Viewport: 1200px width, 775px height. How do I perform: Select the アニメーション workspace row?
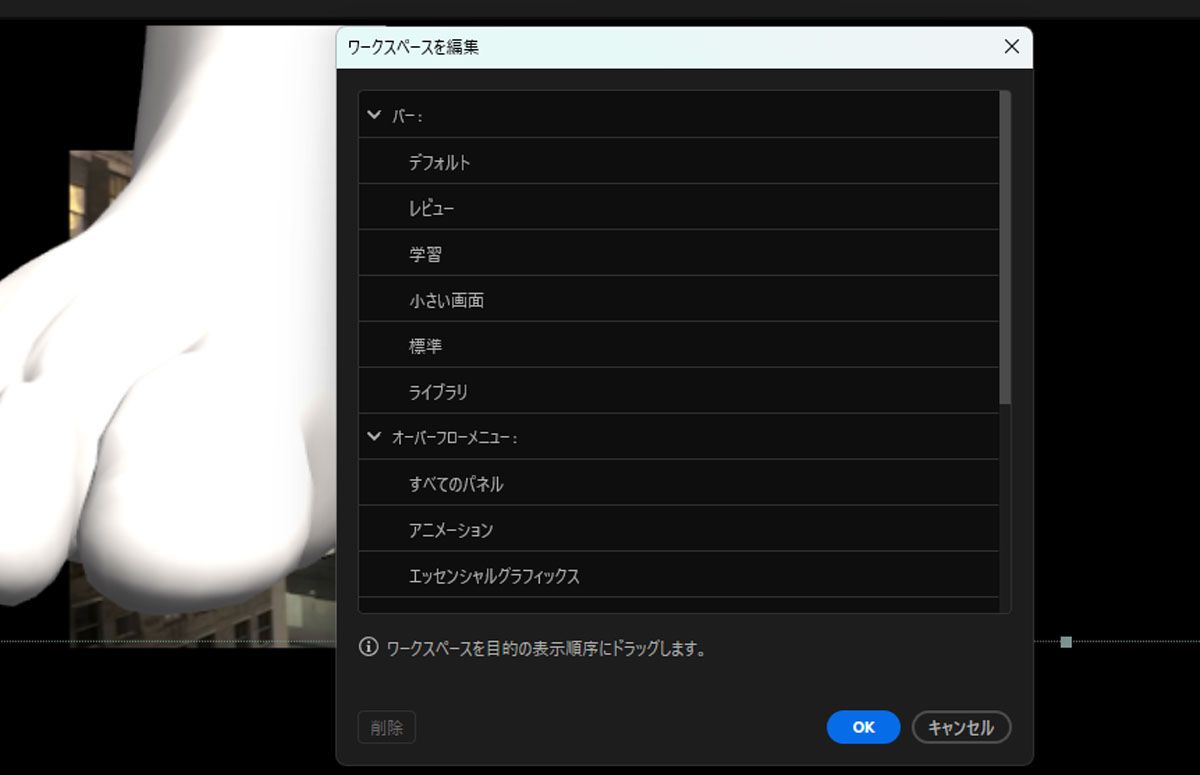(678, 529)
